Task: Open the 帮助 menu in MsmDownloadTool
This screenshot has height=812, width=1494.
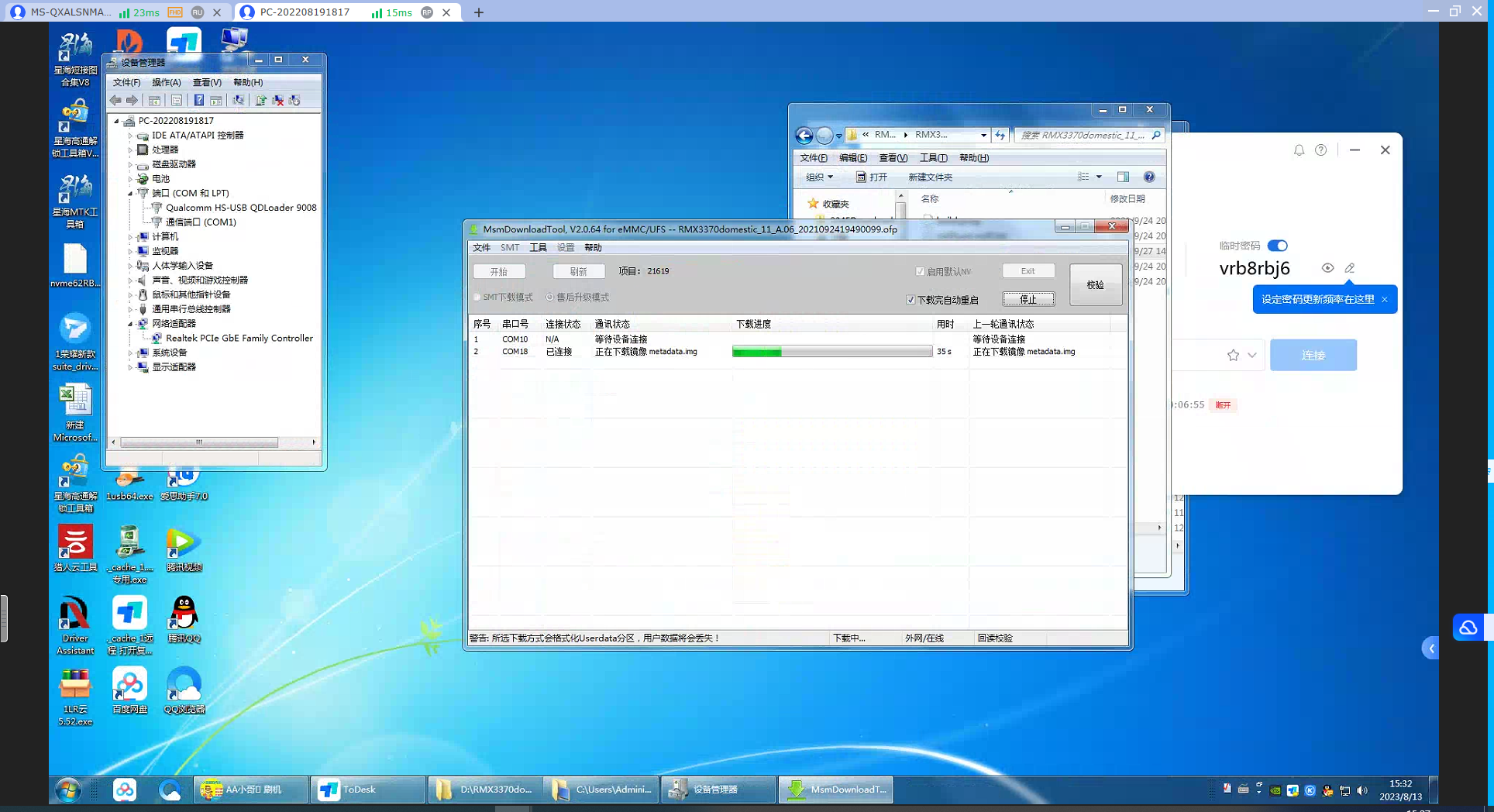Action: pyautogui.click(x=593, y=248)
